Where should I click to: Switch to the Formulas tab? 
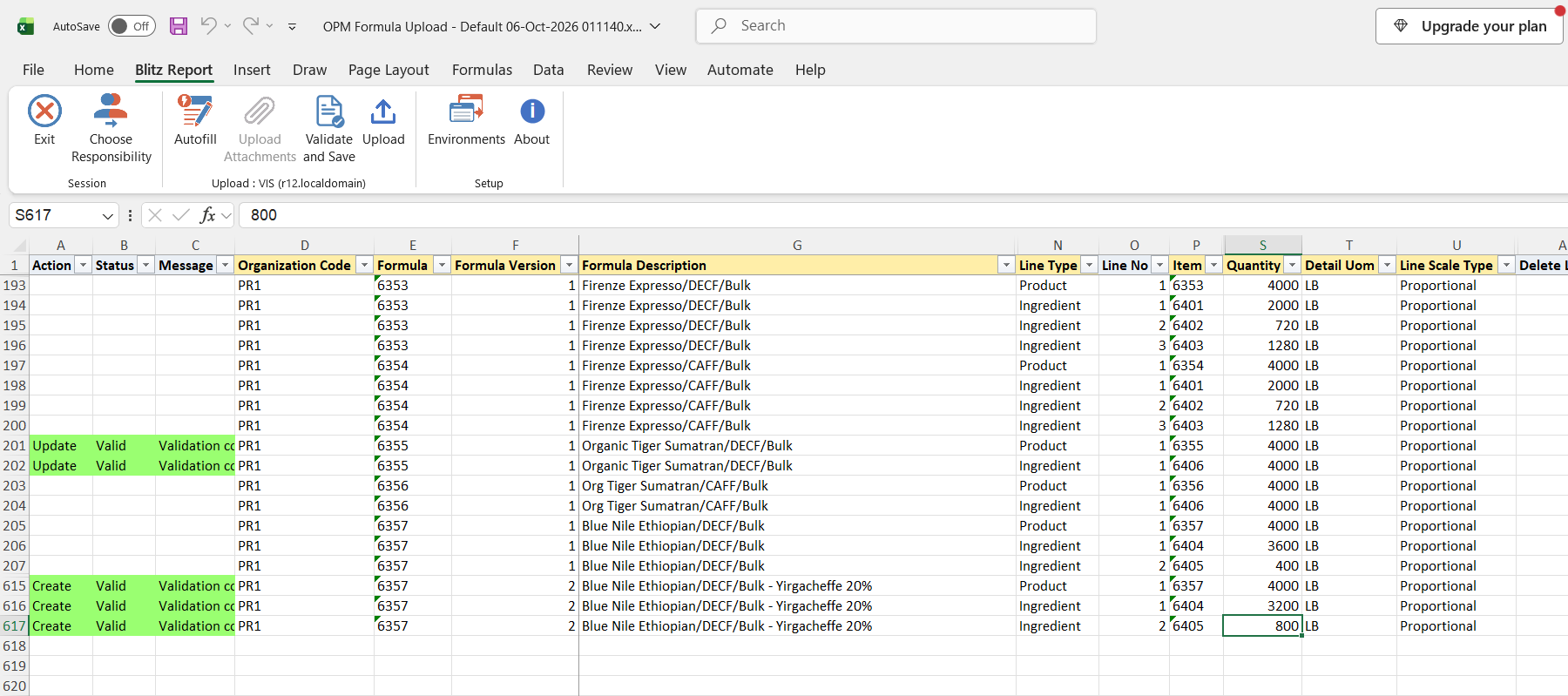point(482,70)
